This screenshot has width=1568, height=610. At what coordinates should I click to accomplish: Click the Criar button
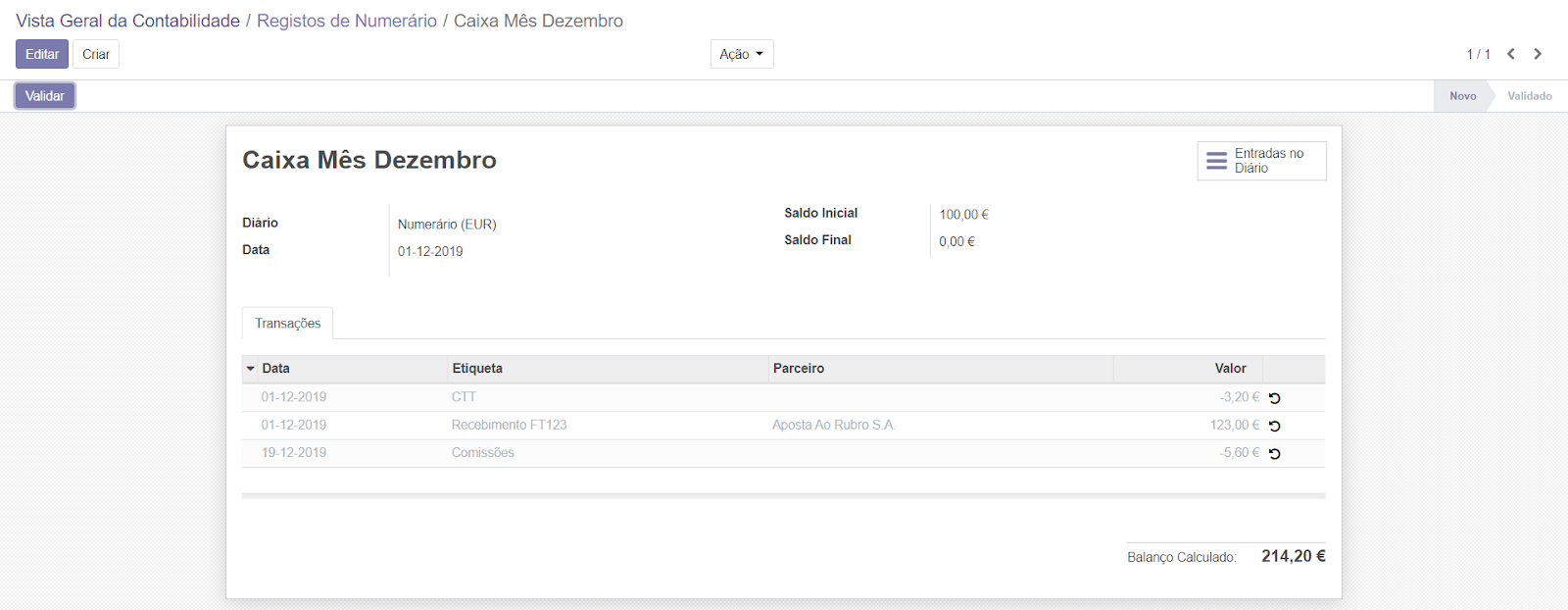(x=96, y=54)
